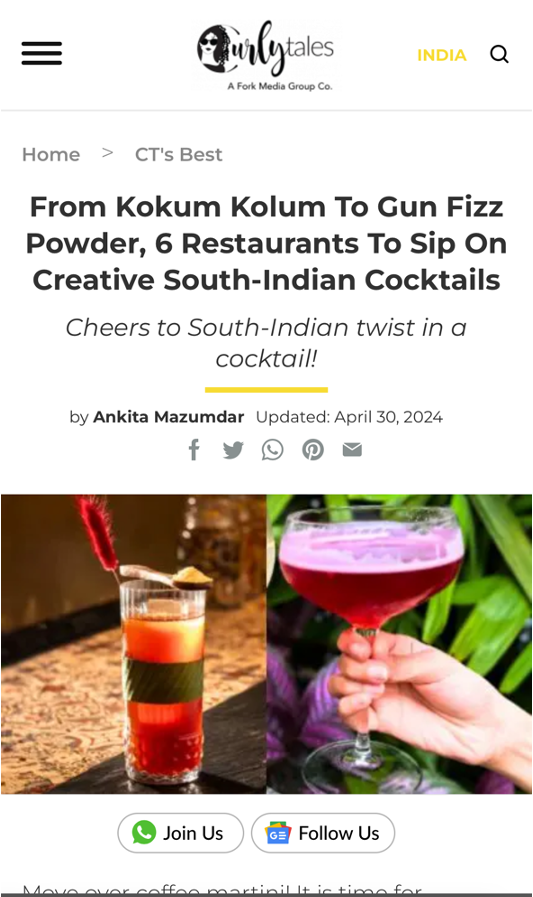The height and width of the screenshot is (897, 533).
Task: Share article by email icon
Action: point(352,450)
